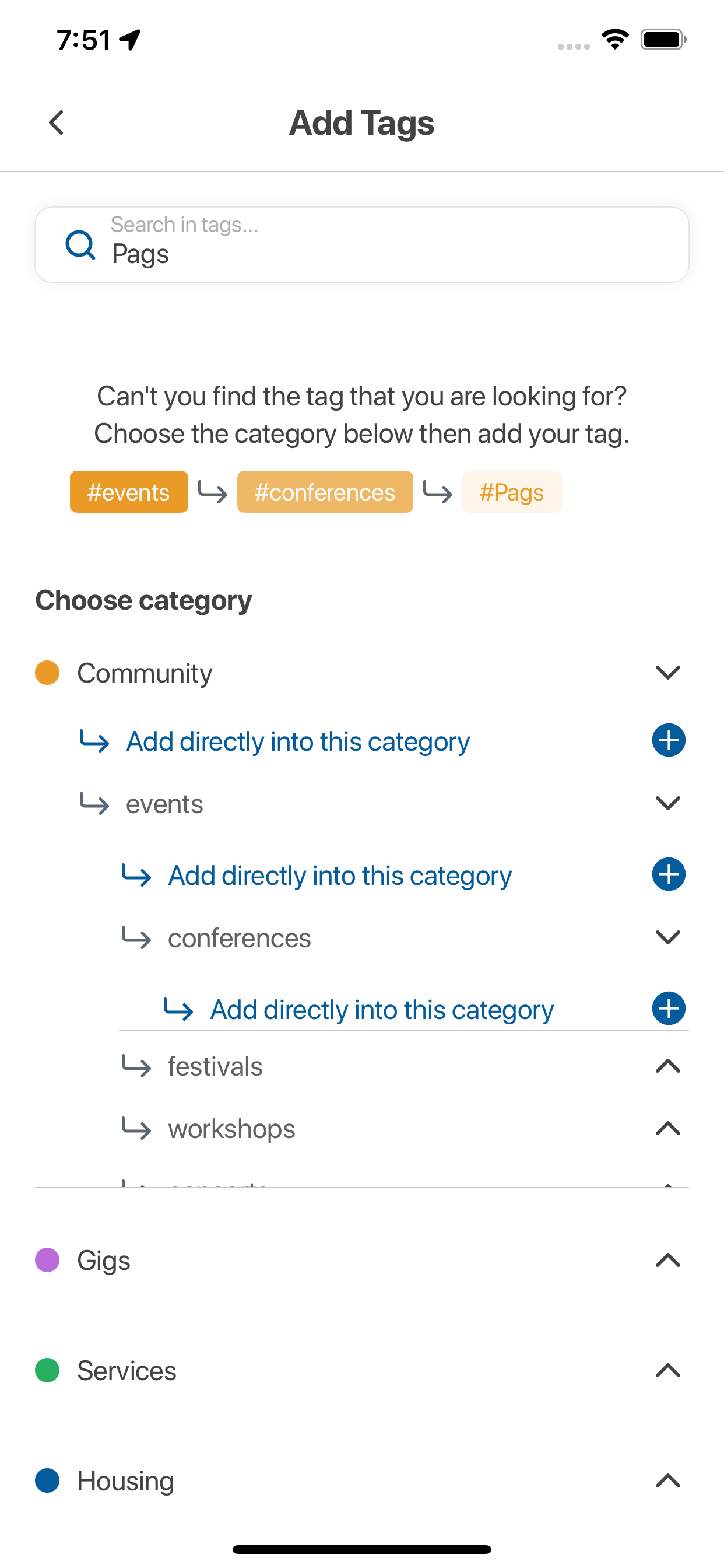Tap the search magnifier icon
The image size is (724, 1568).
coord(80,244)
